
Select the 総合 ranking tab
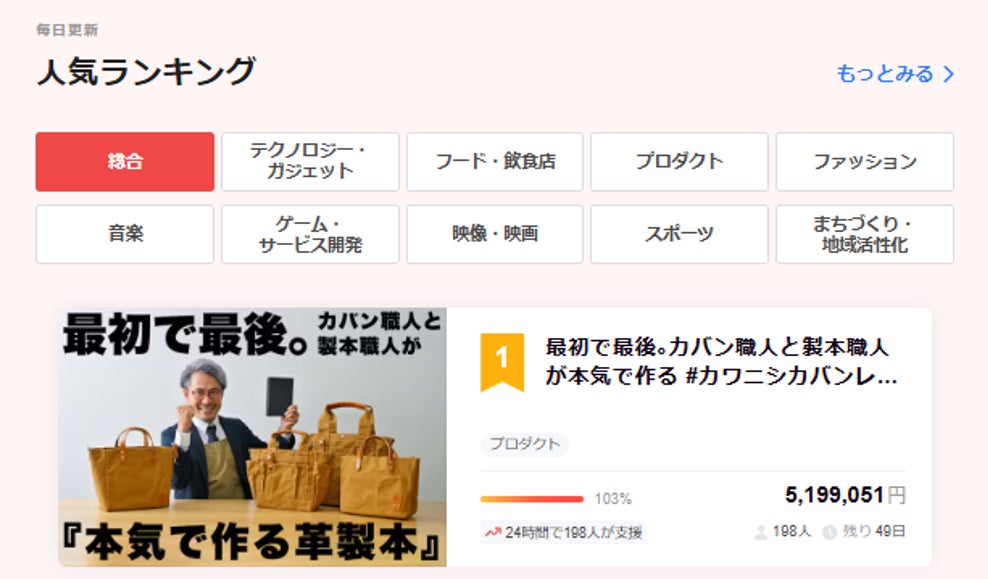tap(125, 162)
